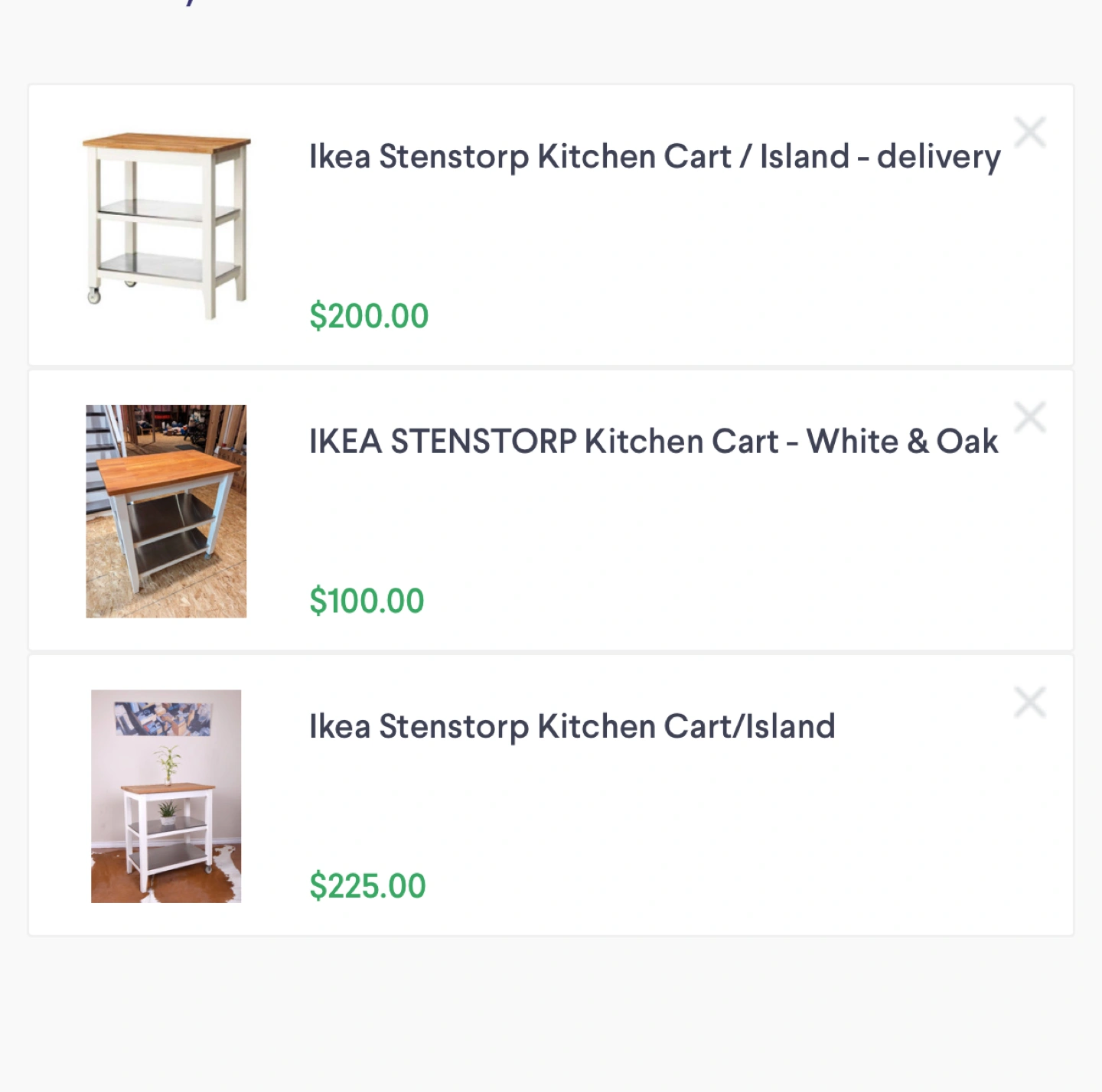Select the $100.00 price label
The height and width of the screenshot is (1092, 1102).
pos(367,601)
